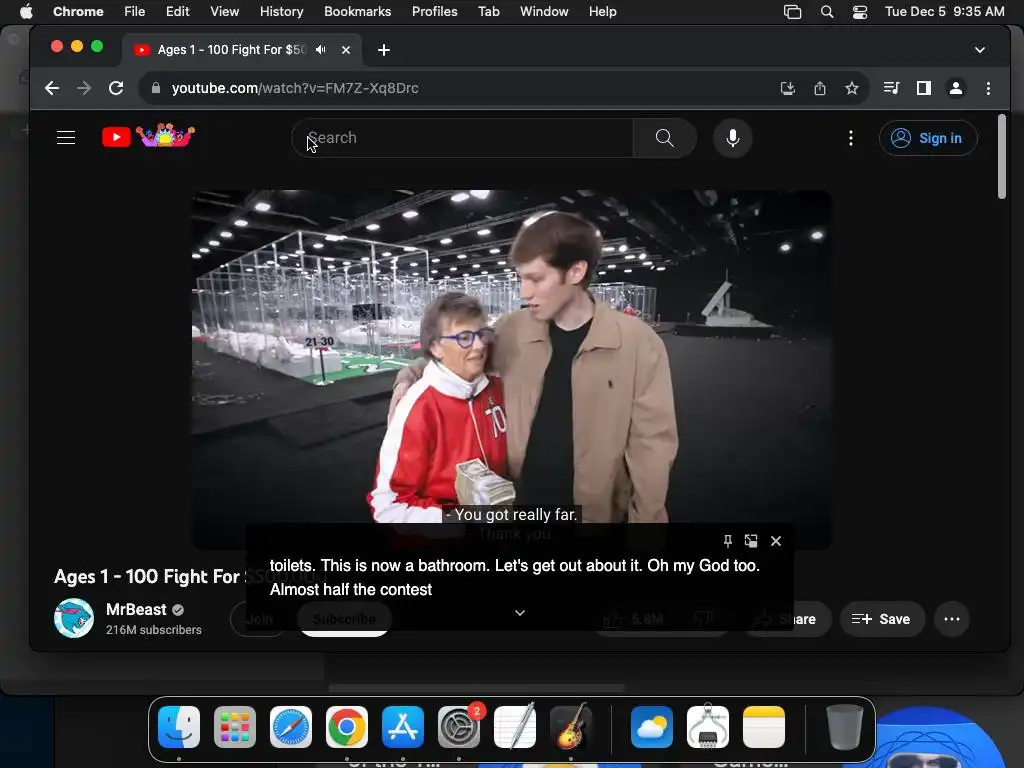Open Stage Manager menu bar icon

[x=792, y=11]
